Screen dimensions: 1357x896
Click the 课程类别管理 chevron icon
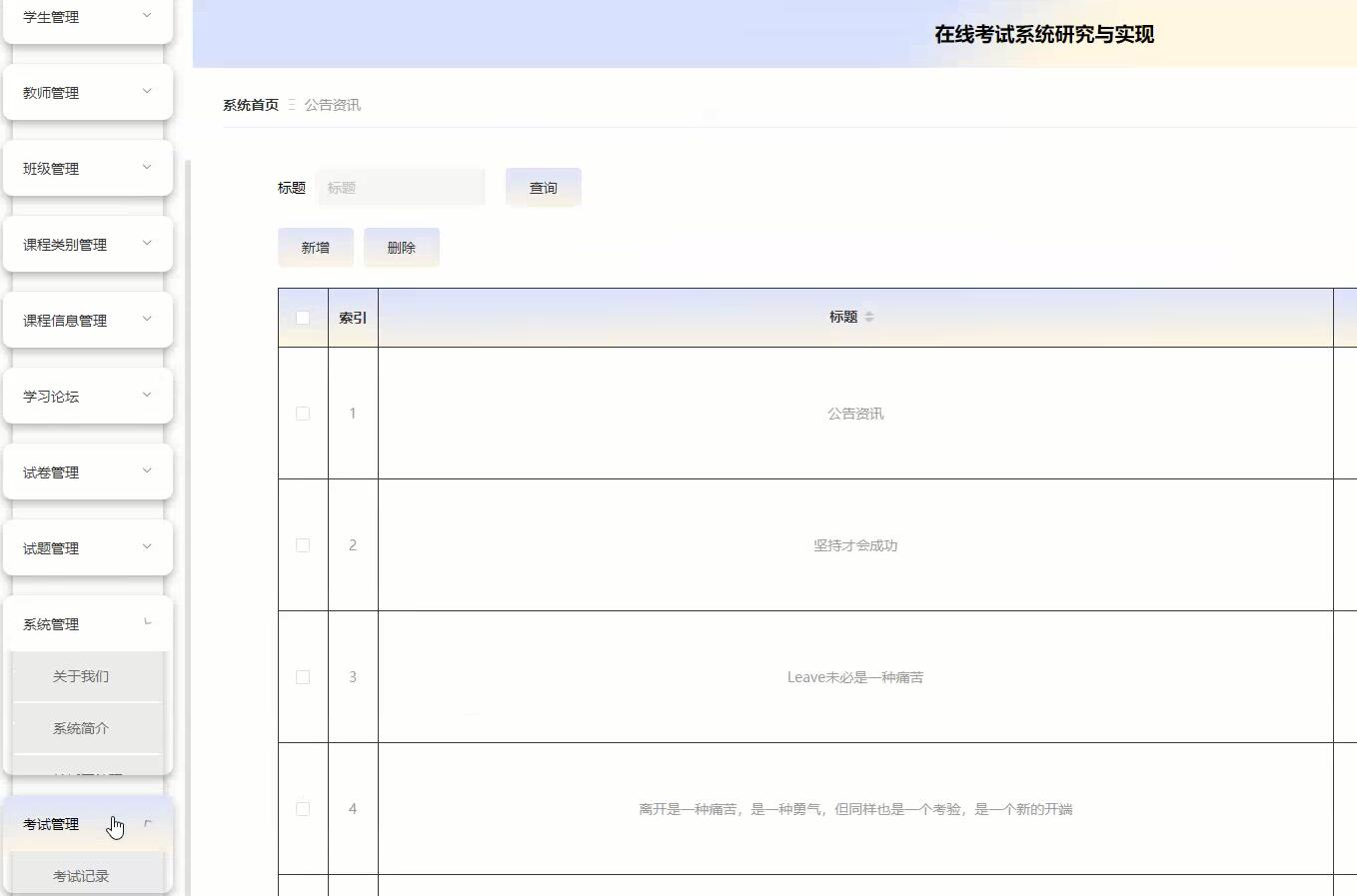(147, 243)
